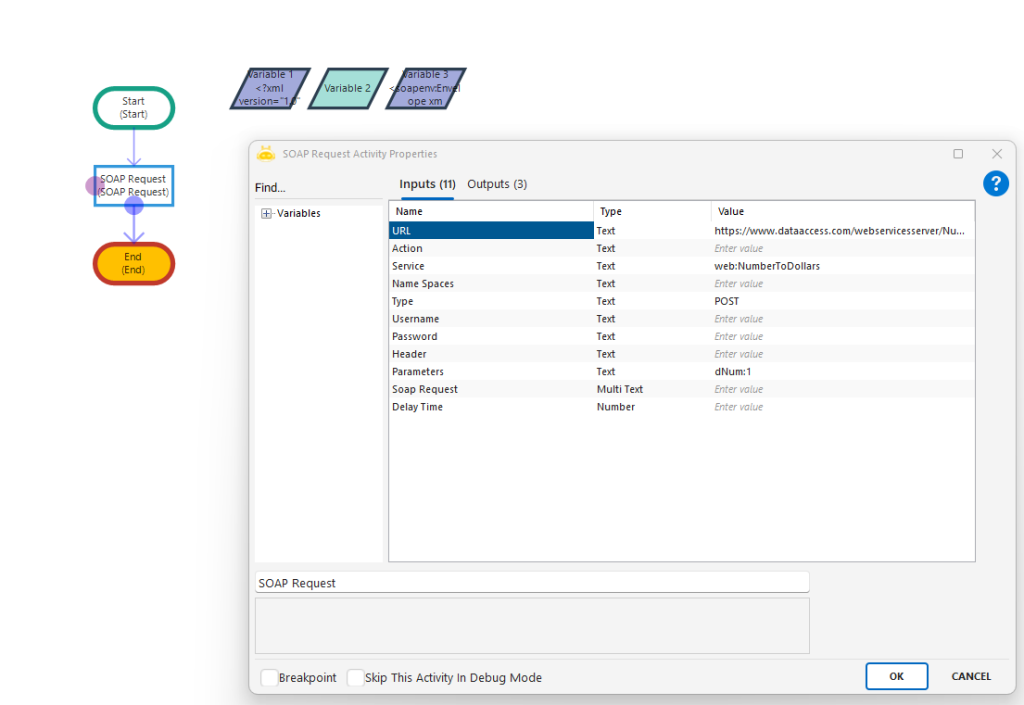Click the CANCEL button

[x=970, y=676]
